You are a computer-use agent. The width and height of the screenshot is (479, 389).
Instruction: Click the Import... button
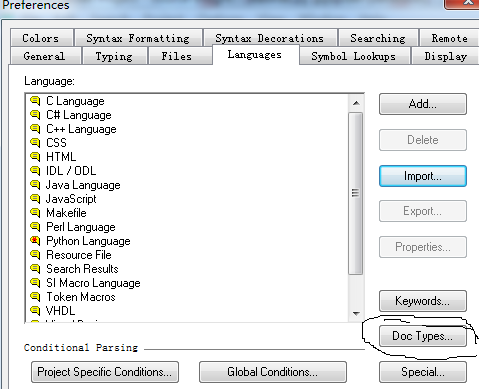(x=423, y=176)
